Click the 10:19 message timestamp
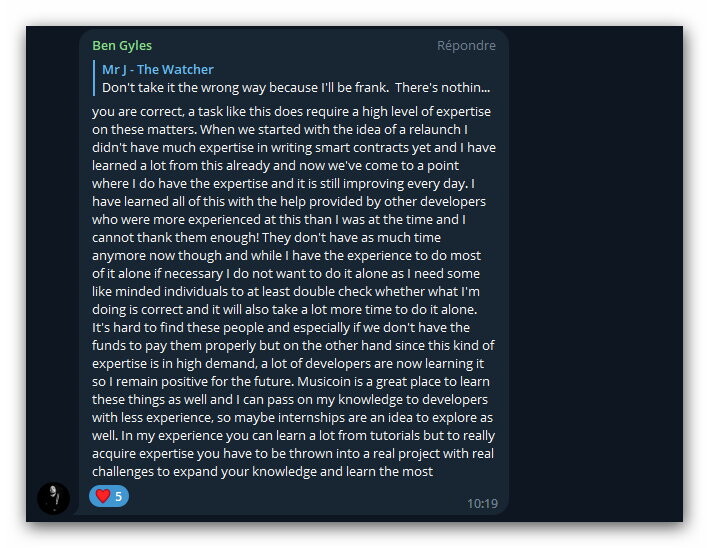709x548 pixels. tap(482, 503)
